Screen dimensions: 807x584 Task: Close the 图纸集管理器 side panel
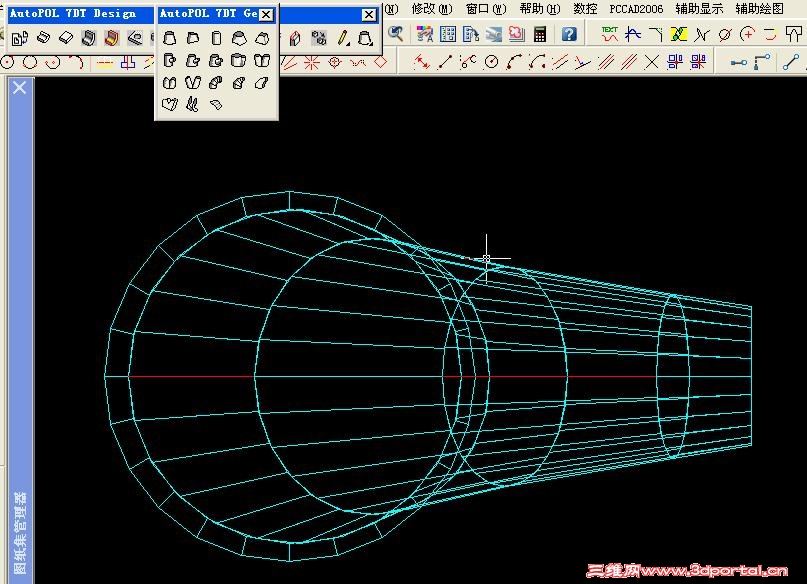(x=20, y=87)
